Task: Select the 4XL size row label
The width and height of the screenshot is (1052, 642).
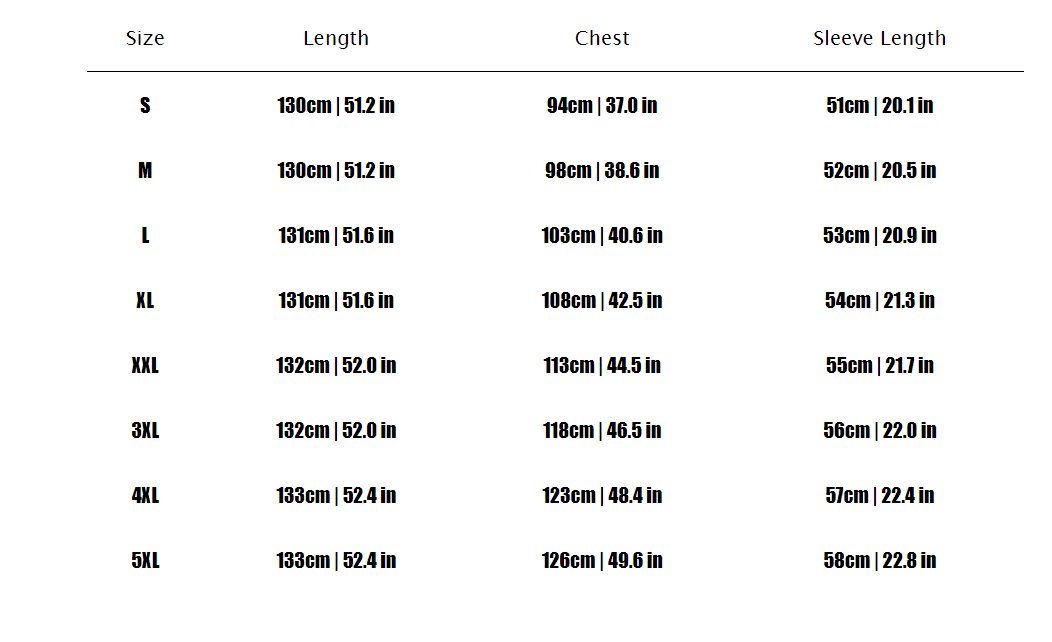Action: coord(145,495)
